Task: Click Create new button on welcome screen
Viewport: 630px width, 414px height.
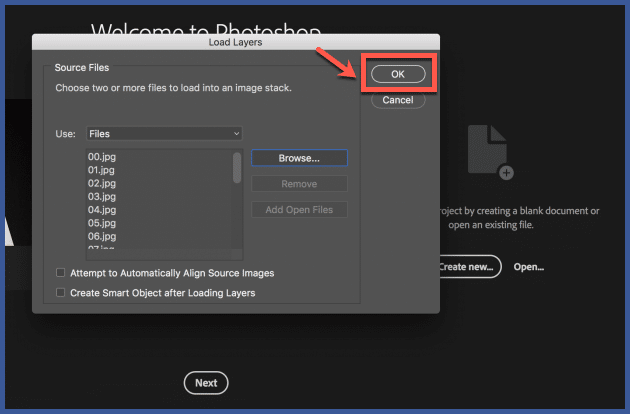Action: tap(470, 266)
